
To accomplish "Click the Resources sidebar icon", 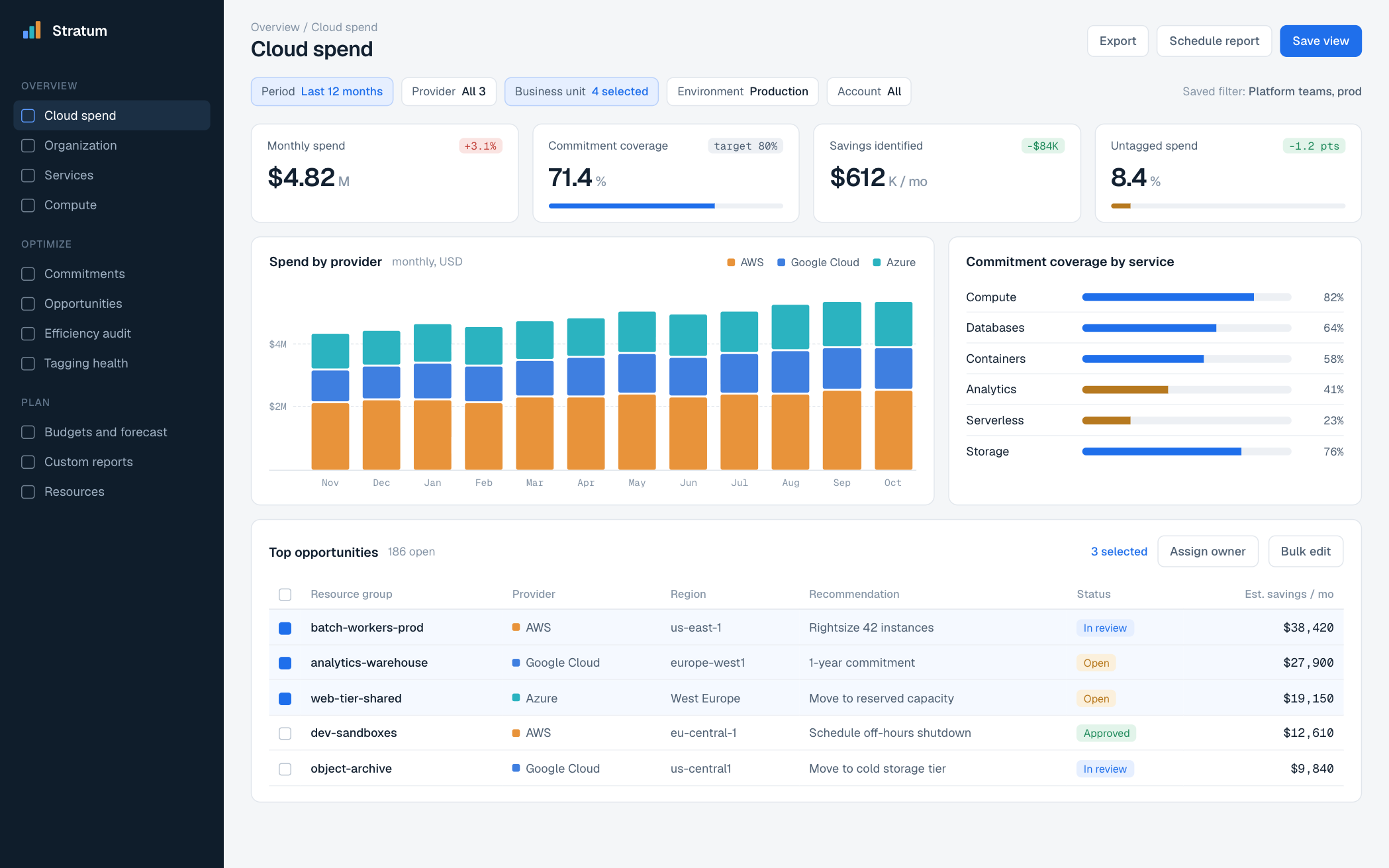I will [x=28, y=492].
